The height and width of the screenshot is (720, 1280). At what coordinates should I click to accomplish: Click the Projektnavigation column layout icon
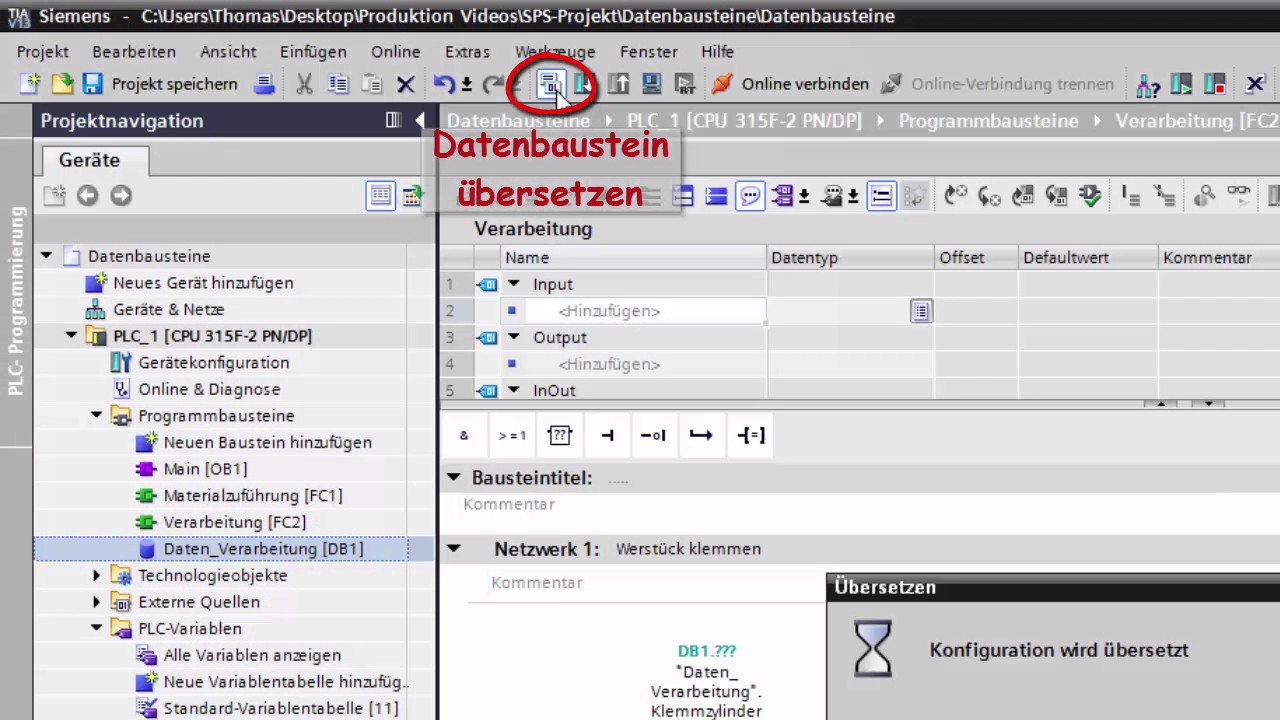(394, 120)
